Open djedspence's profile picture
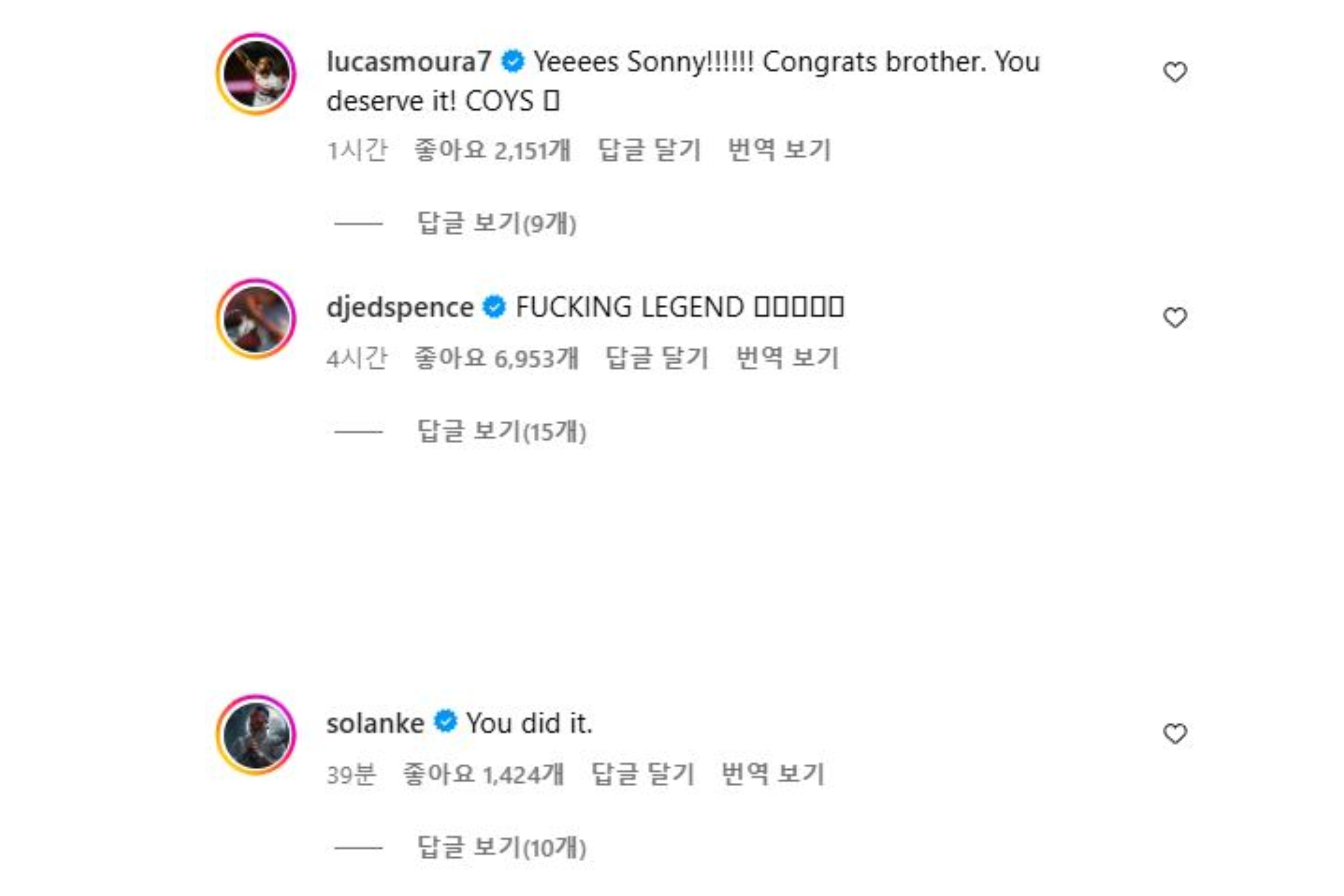This screenshot has width=1344, height=896. (x=256, y=319)
